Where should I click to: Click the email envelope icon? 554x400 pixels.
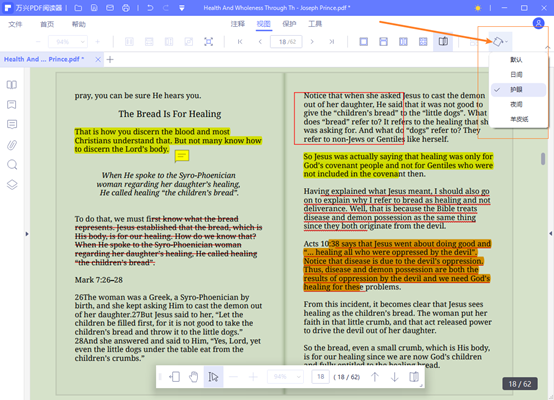[110, 8]
